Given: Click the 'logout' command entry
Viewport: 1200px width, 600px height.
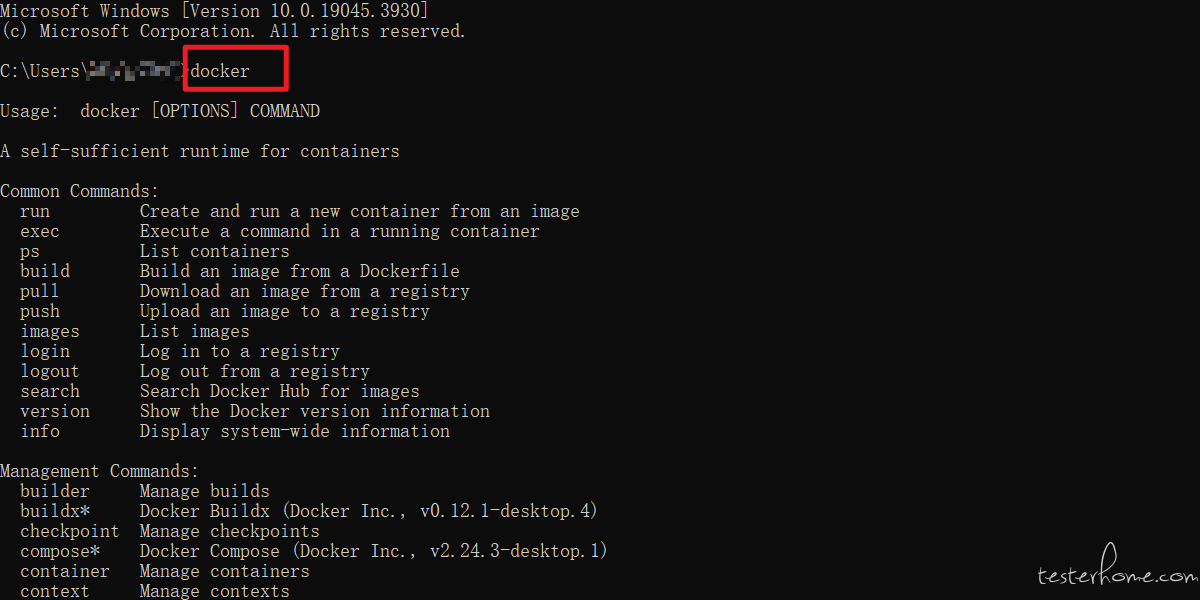Looking at the screenshot, I should point(50,371).
